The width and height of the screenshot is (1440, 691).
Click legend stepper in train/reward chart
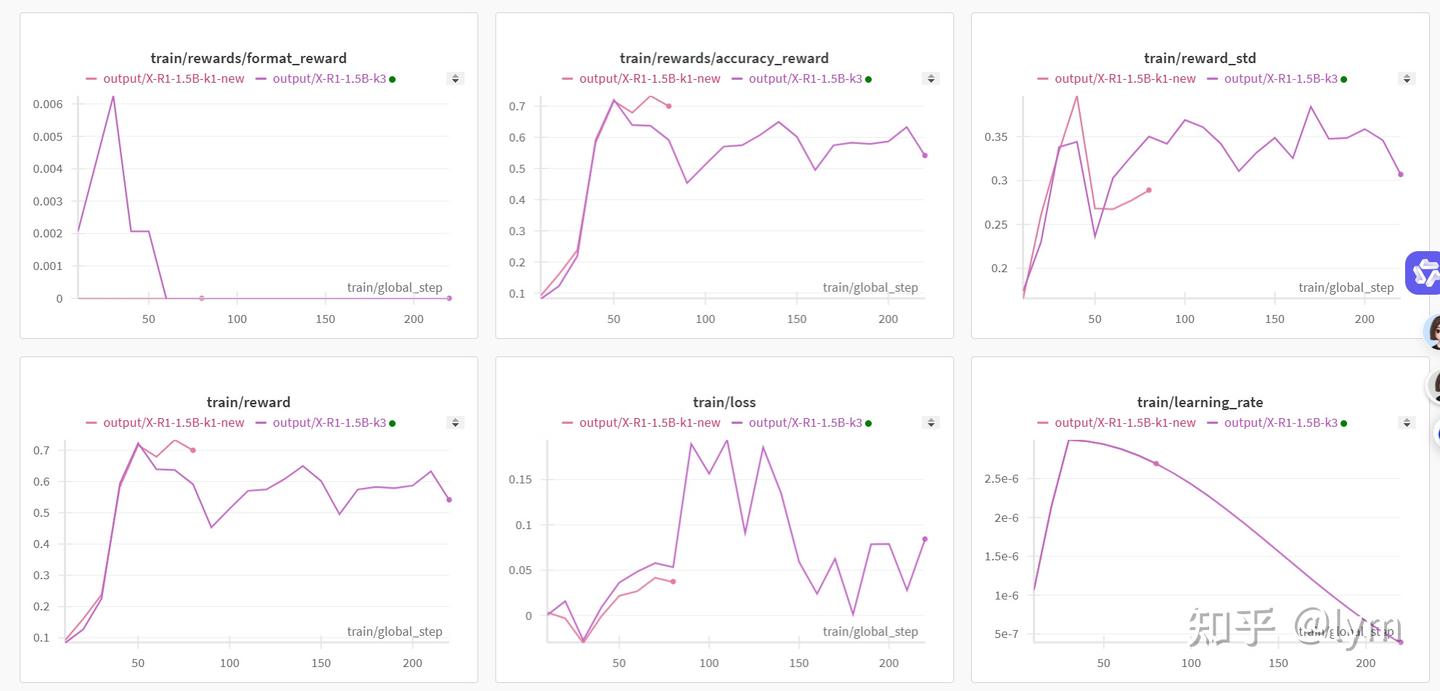455,423
